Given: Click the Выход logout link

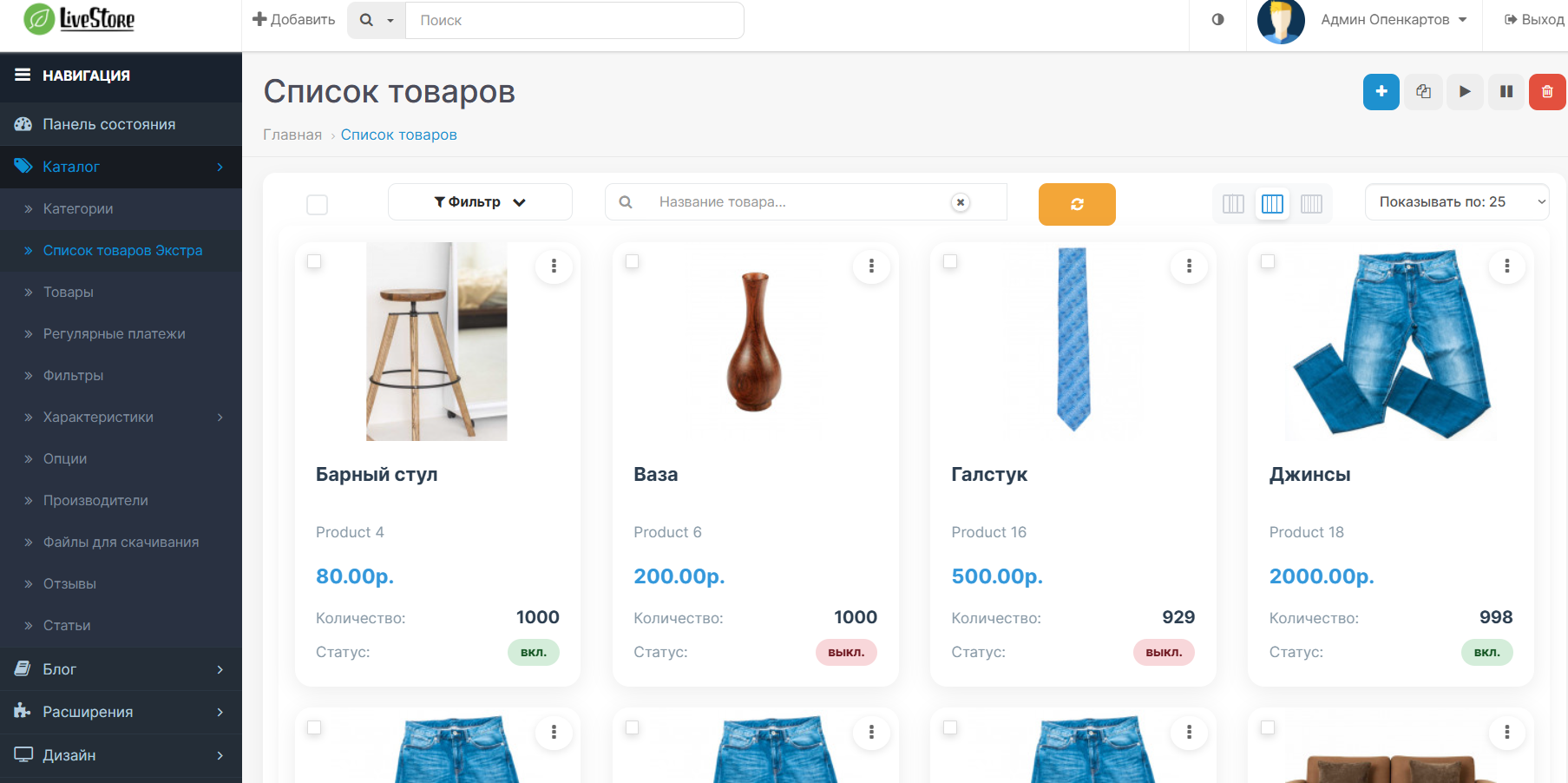Looking at the screenshot, I should 1534,19.
